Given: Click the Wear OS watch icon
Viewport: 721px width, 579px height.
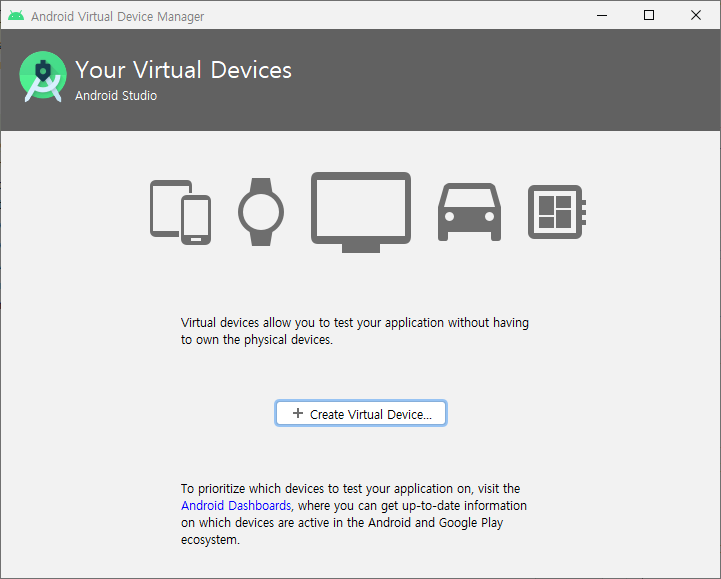Looking at the screenshot, I should coord(261,212).
